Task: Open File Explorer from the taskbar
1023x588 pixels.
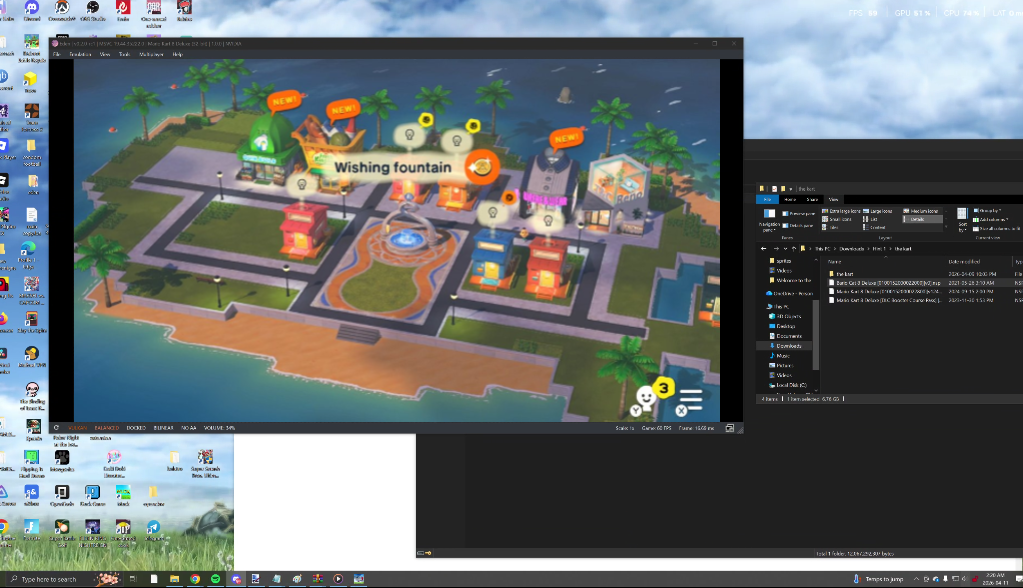Action: (x=174, y=579)
